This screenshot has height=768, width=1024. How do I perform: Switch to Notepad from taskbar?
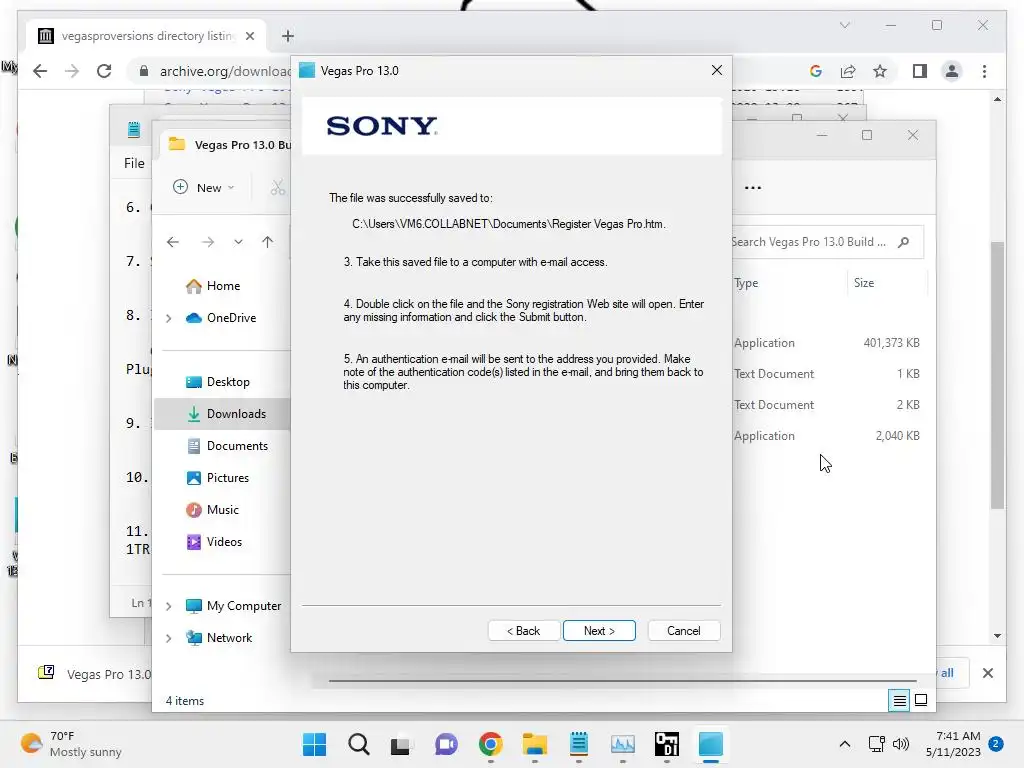coord(579,744)
